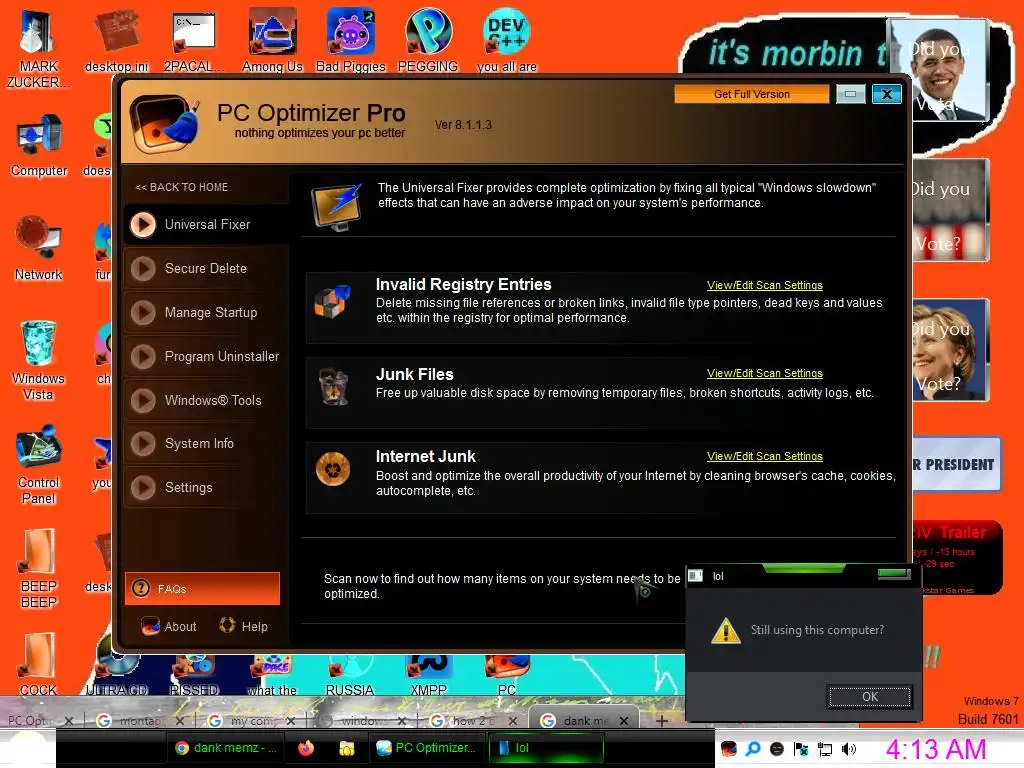The width and height of the screenshot is (1024, 768).
Task: Click the warning icon in lol dialog
Action: 726,631
